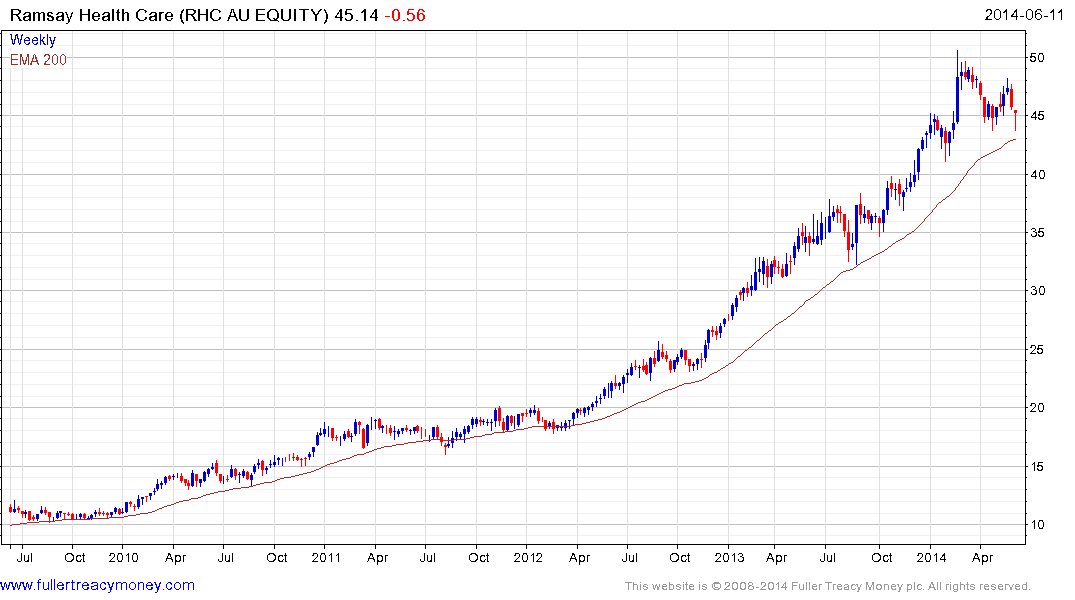Click the last price '45.14'
The height and width of the screenshot is (600, 1075).
(357, 15)
